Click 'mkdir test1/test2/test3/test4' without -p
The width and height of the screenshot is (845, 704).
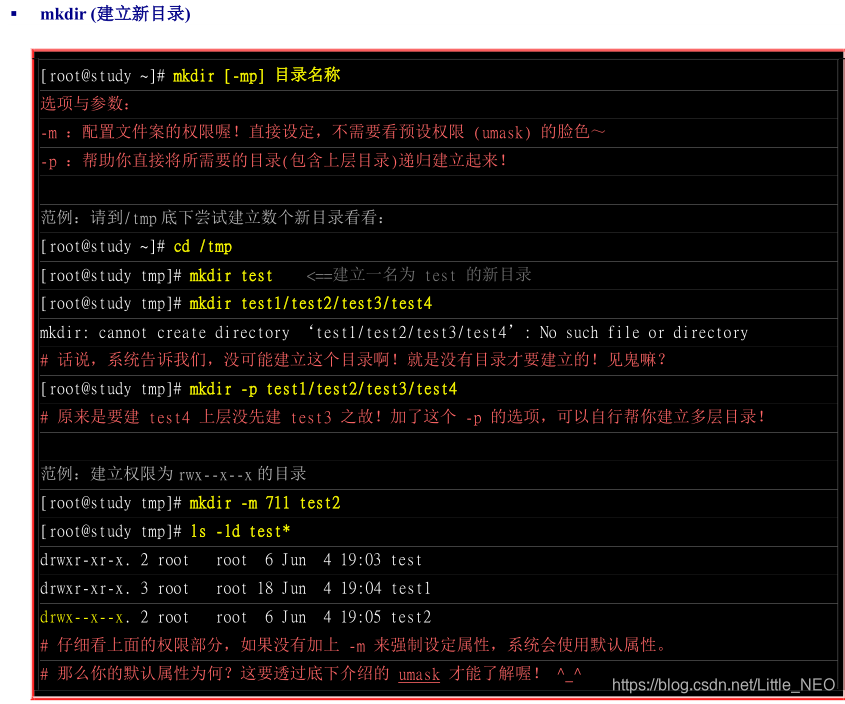[x=310, y=303]
